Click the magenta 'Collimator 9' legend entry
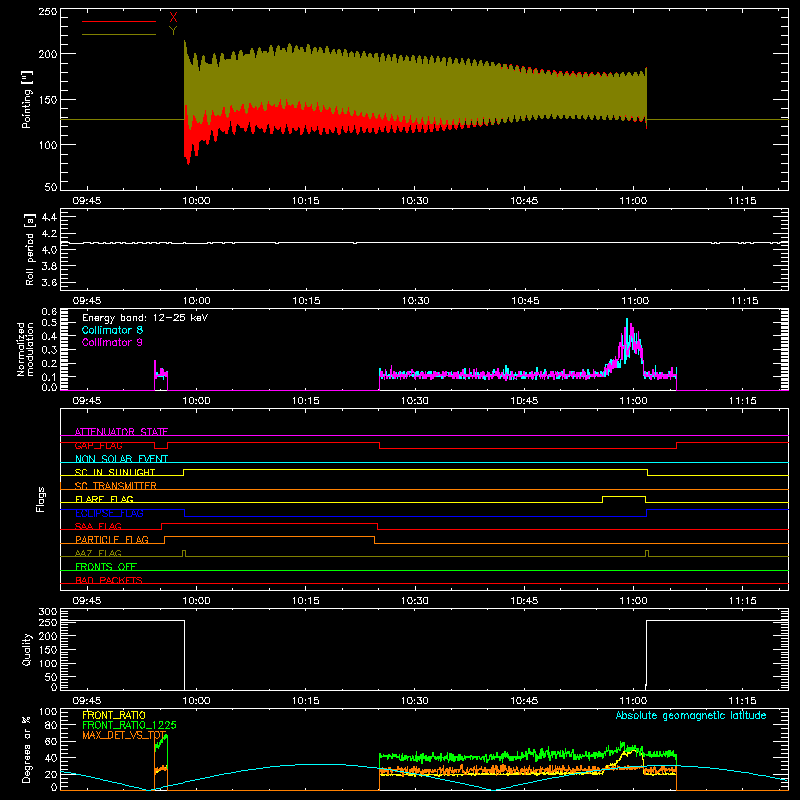The image size is (800, 800). click(x=112, y=342)
